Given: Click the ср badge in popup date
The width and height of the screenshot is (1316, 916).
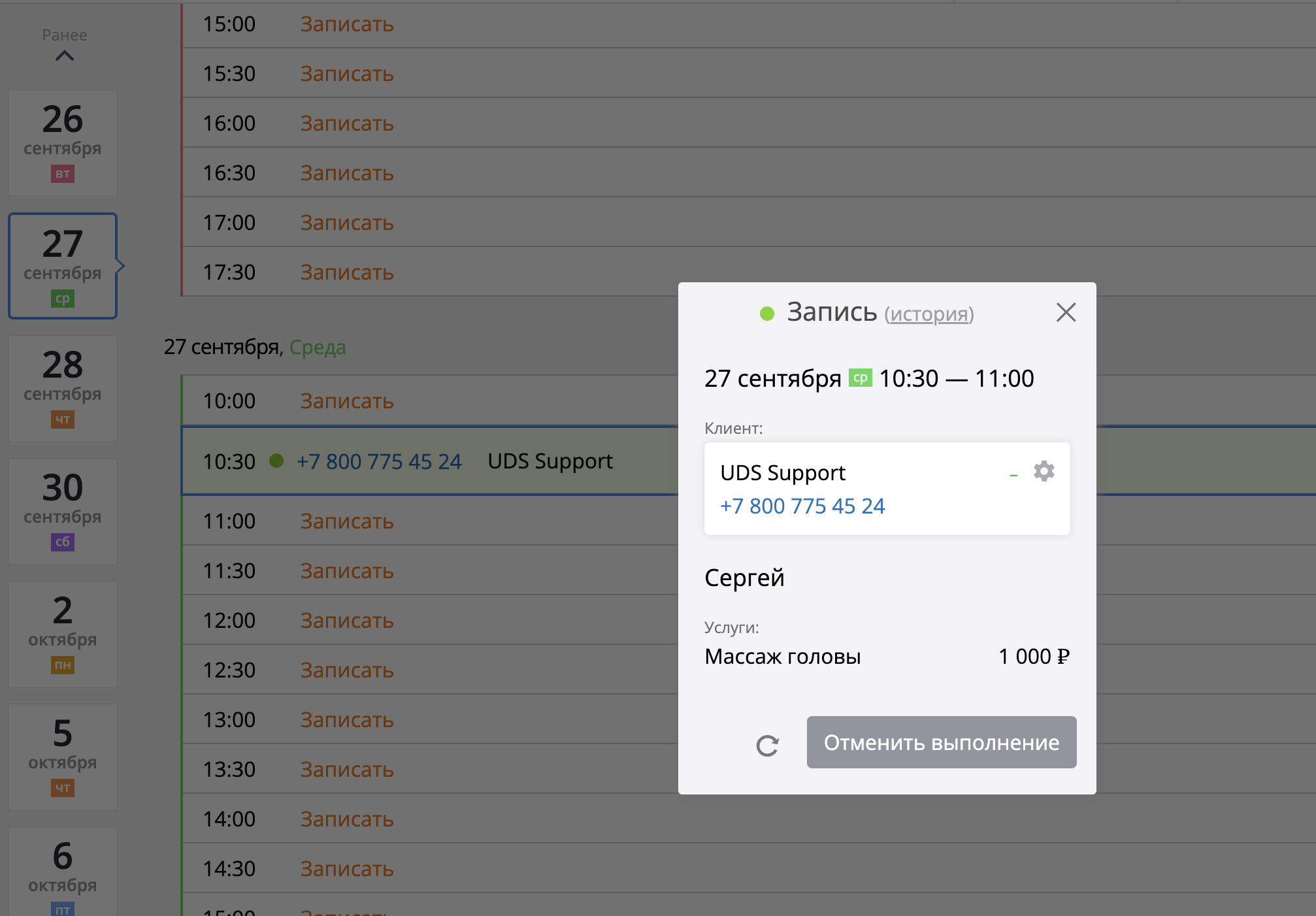Looking at the screenshot, I should point(860,378).
